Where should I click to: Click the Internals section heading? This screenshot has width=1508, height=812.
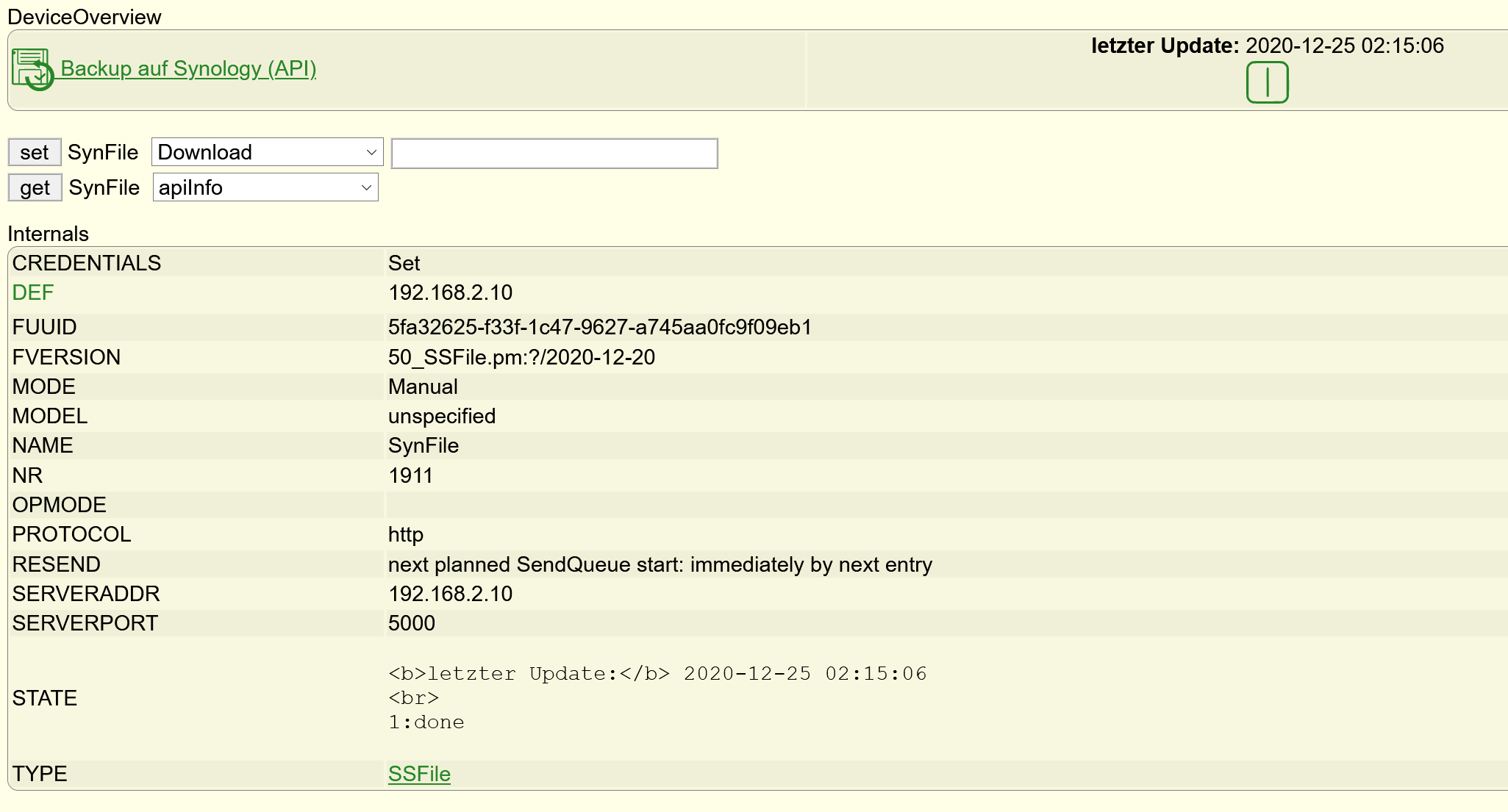click(48, 234)
